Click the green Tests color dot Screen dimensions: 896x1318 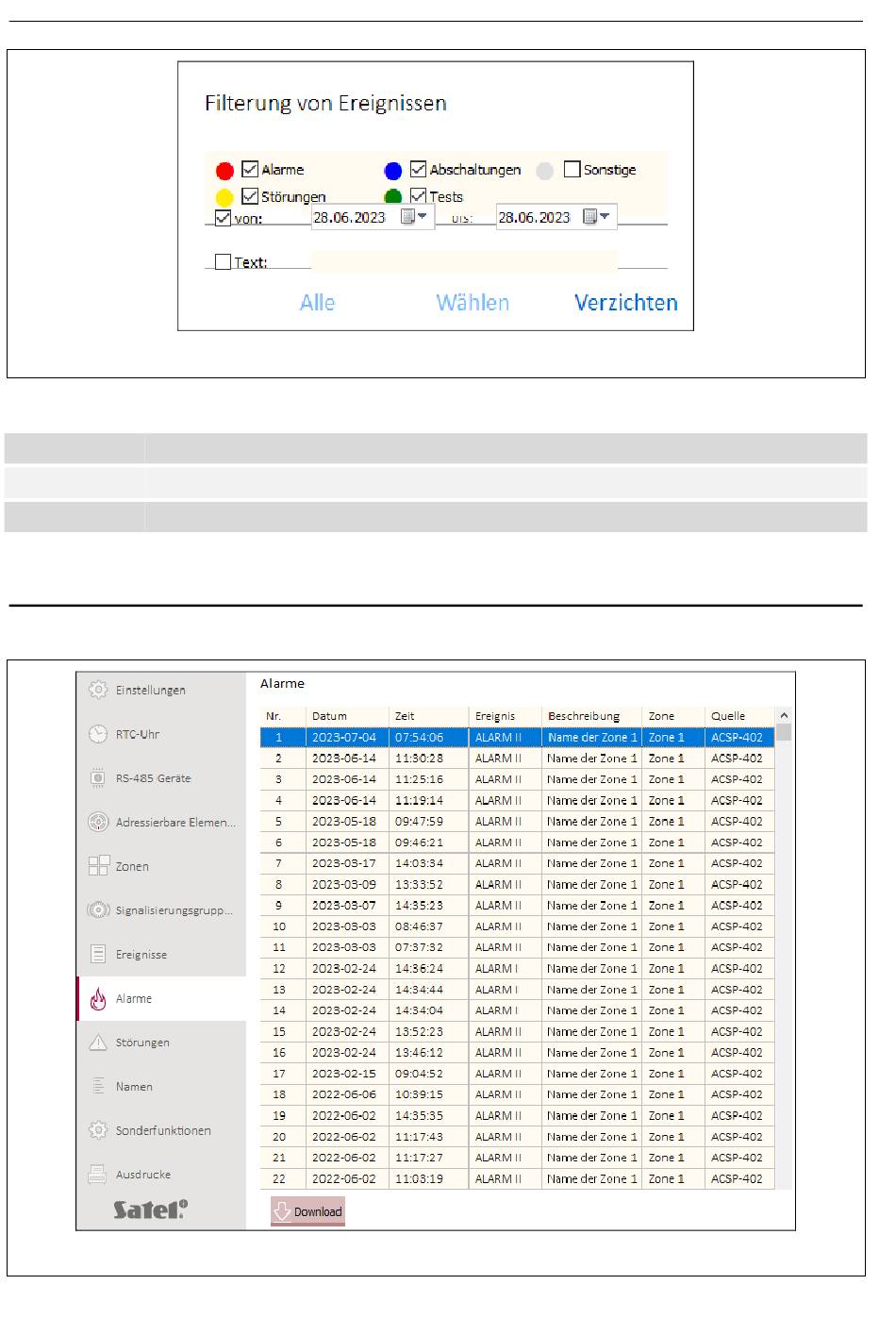[x=393, y=196]
